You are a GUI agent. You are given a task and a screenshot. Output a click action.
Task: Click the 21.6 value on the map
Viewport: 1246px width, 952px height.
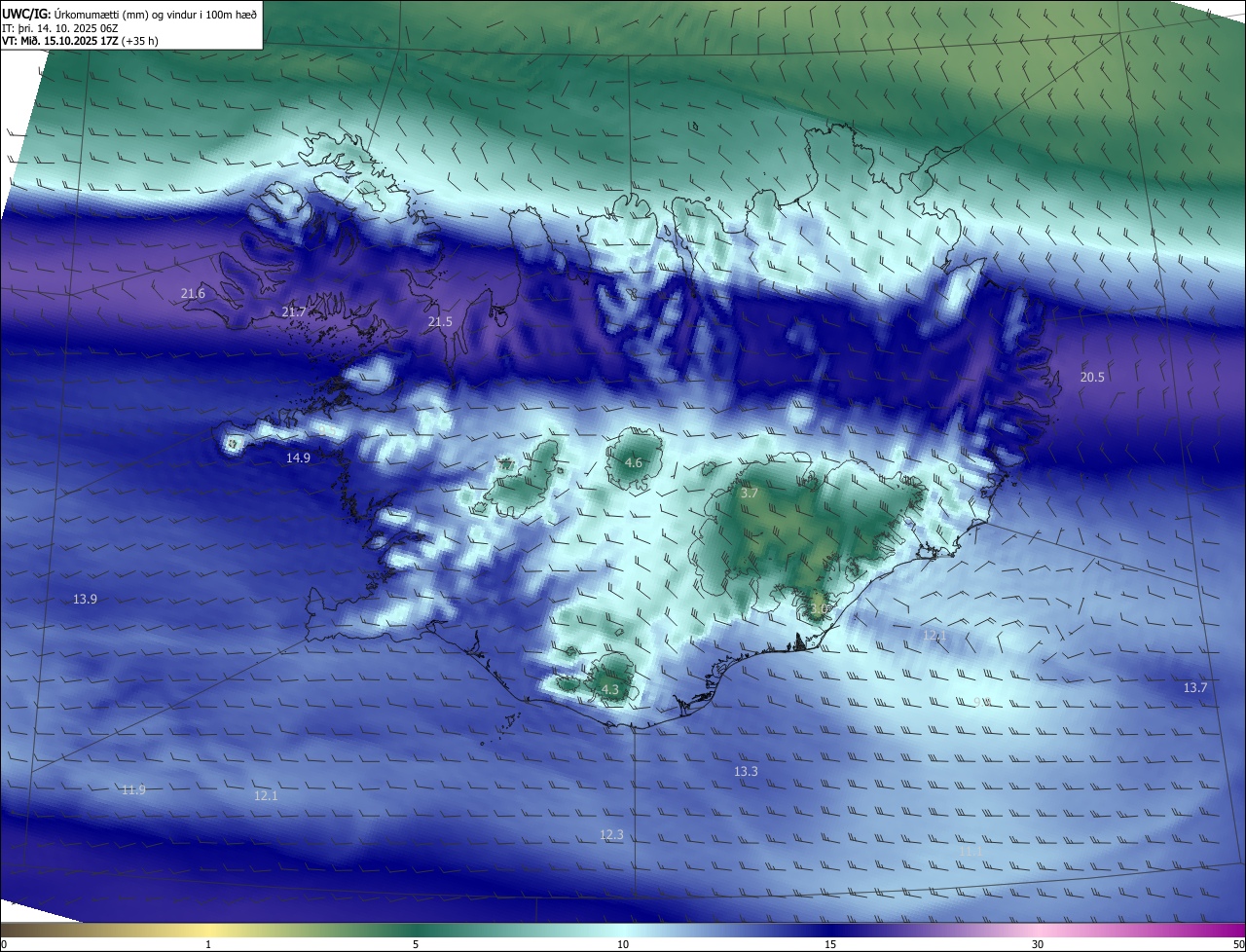point(193,294)
